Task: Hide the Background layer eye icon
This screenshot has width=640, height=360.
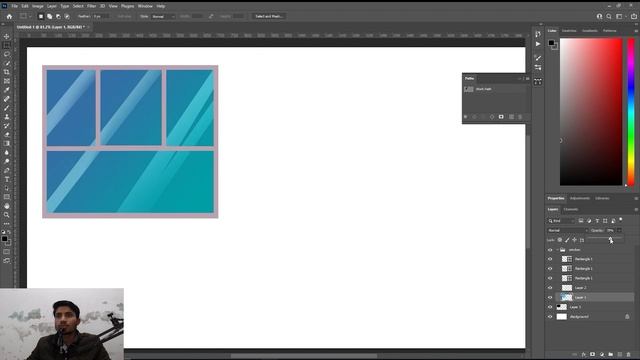Action: tap(550, 317)
